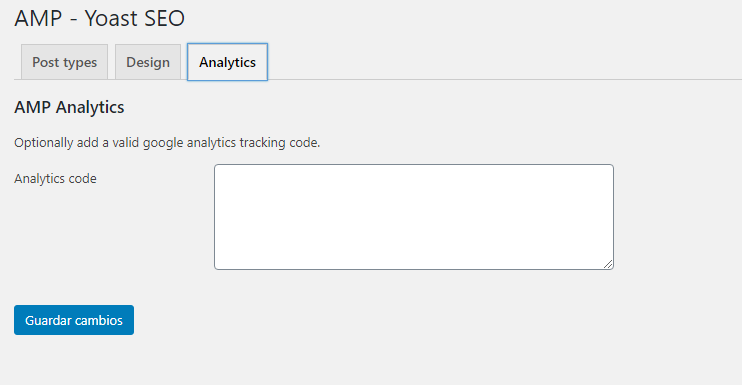Screen dimensions: 742x385
Task: Place cursor in the Analytics code box
Action: pos(414,217)
